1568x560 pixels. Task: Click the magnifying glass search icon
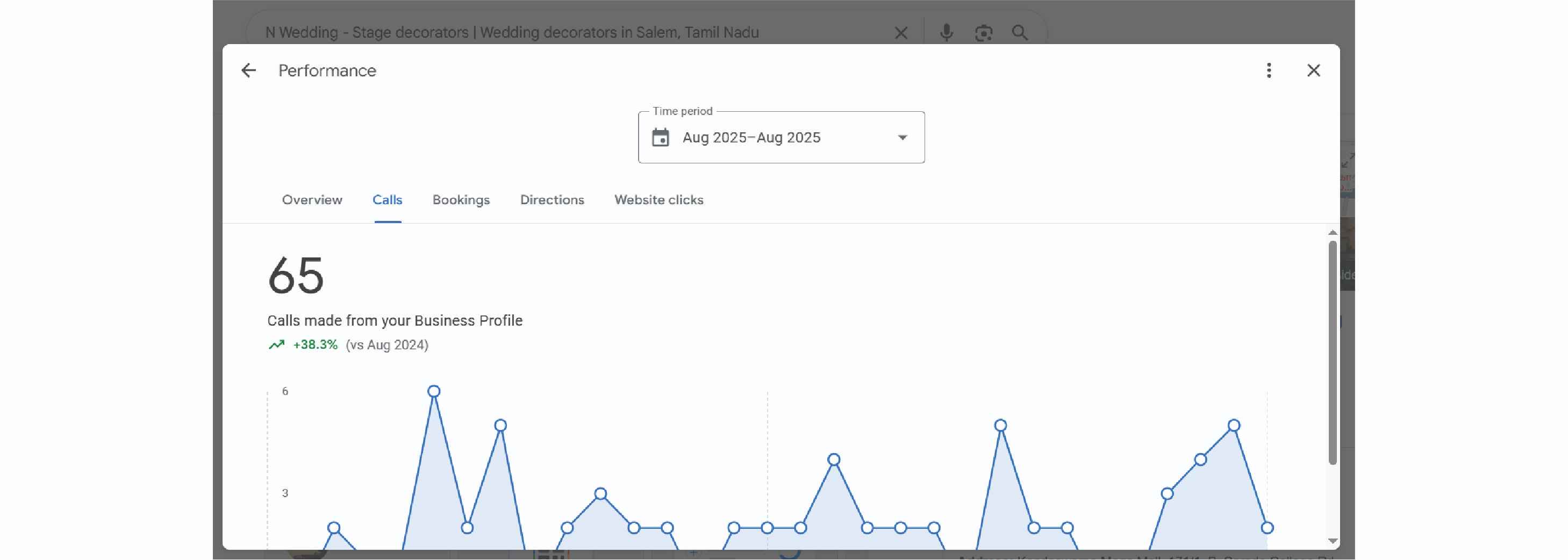[1020, 33]
